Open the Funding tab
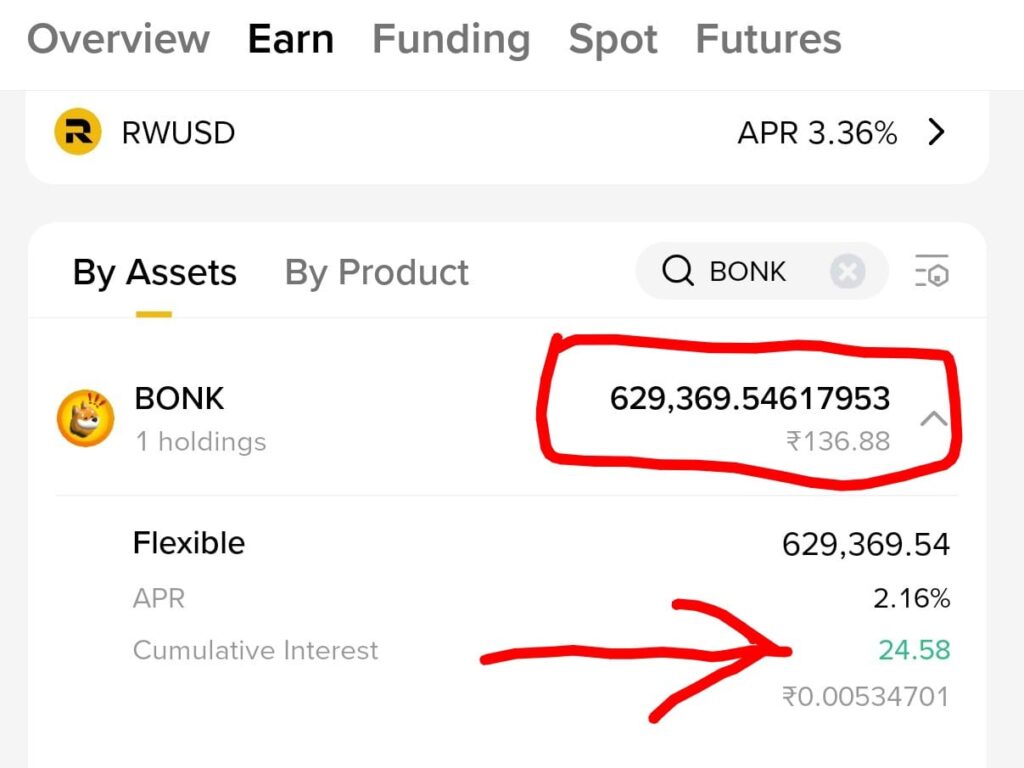Image resolution: width=1024 pixels, height=768 pixels. click(x=451, y=39)
